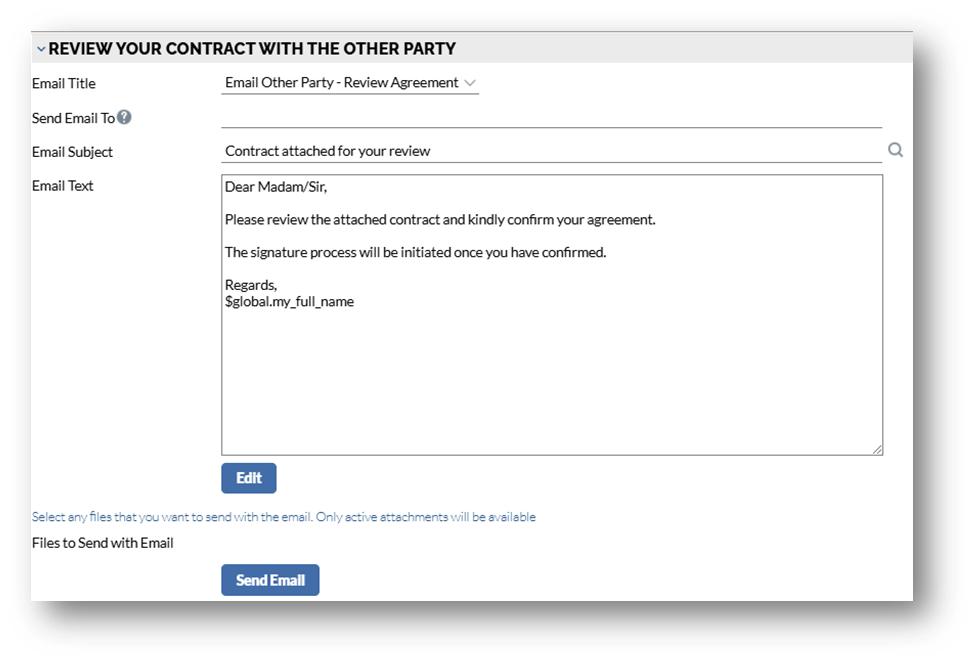This screenshot has height=663, width=975.
Task: Click the signature process sentence in email body
Action: [x=415, y=252]
